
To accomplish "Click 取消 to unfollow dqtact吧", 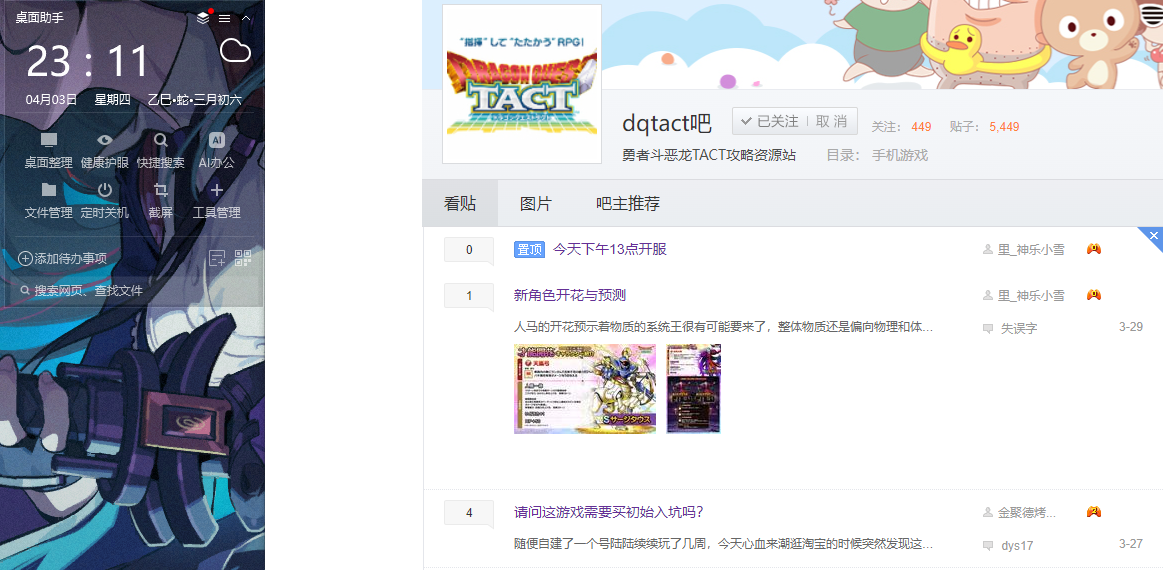I will click(831, 121).
